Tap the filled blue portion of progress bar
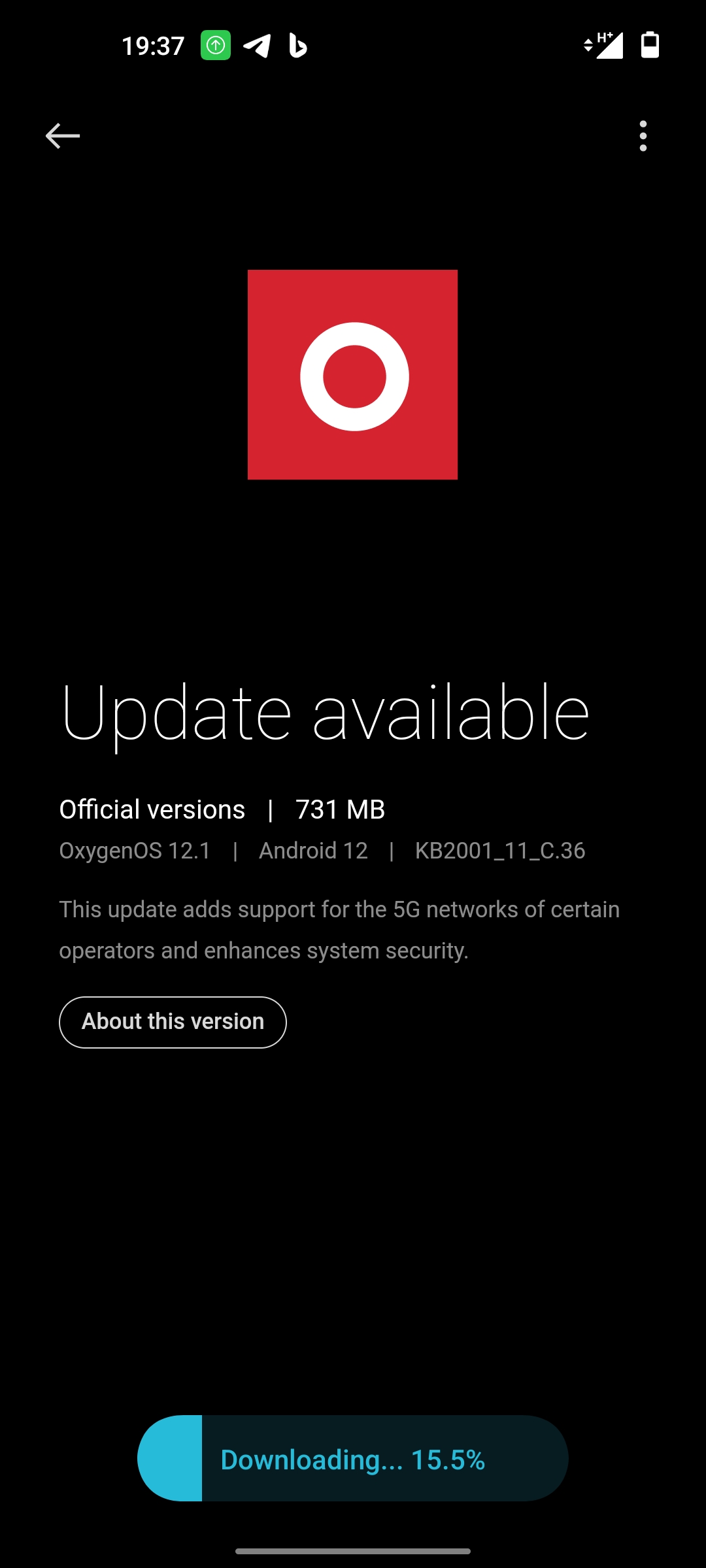The width and height of the screenshot is (706, 1568). 170,1458
